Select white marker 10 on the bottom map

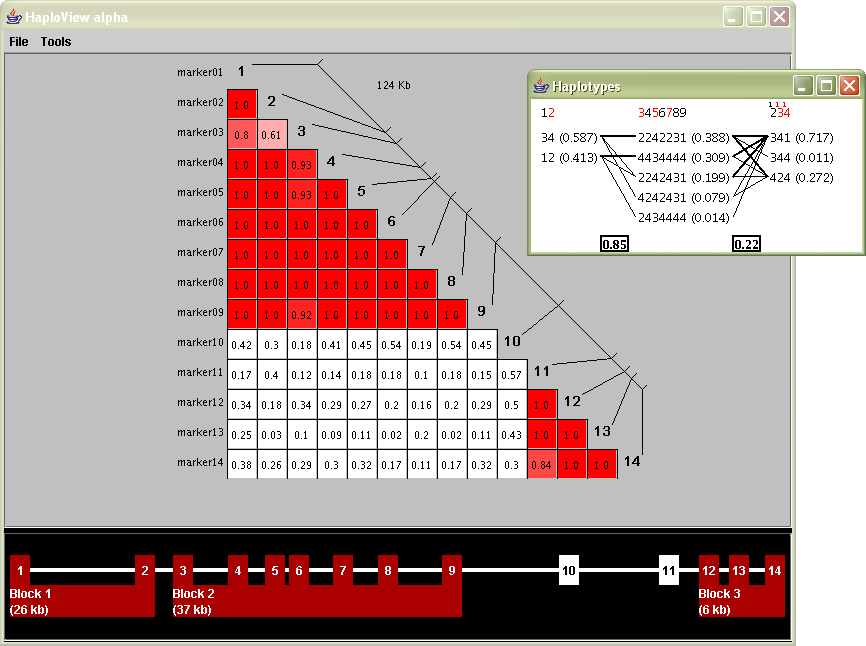[569, 570]
